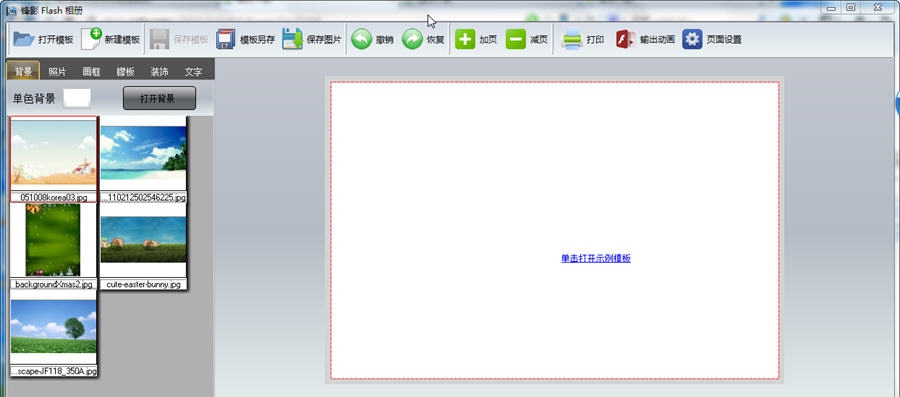Pick the 单色背景 white color swatch
The image size is (900, 397).
pos(77,98)
